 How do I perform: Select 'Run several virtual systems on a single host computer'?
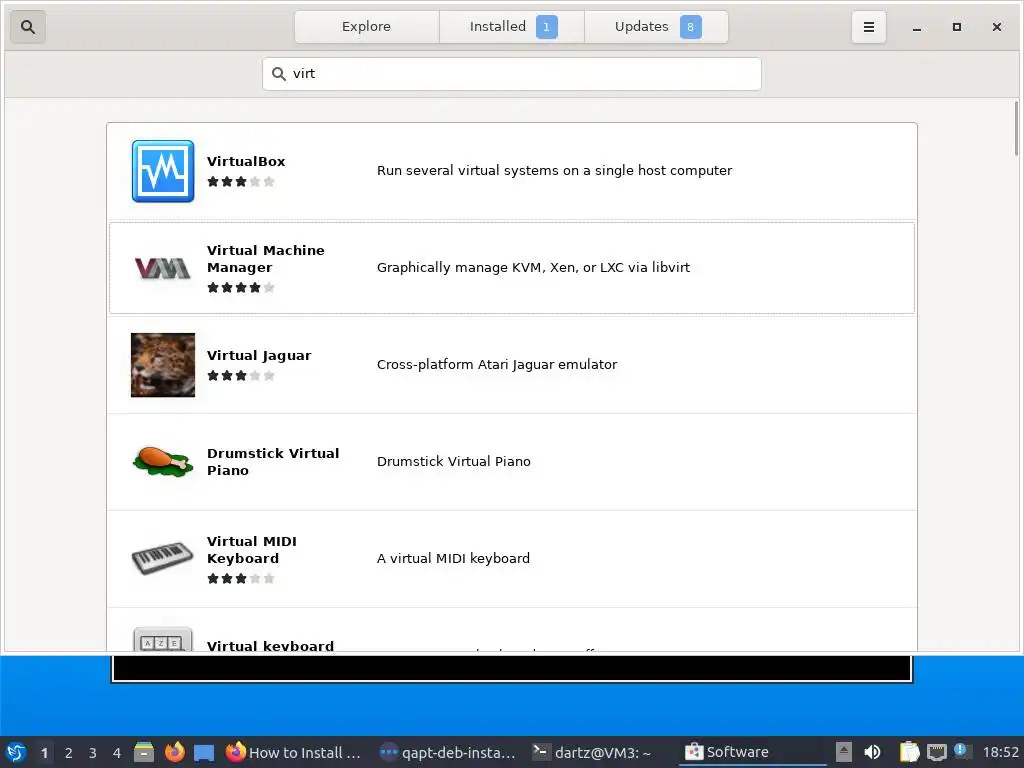(x=554, y=170)
